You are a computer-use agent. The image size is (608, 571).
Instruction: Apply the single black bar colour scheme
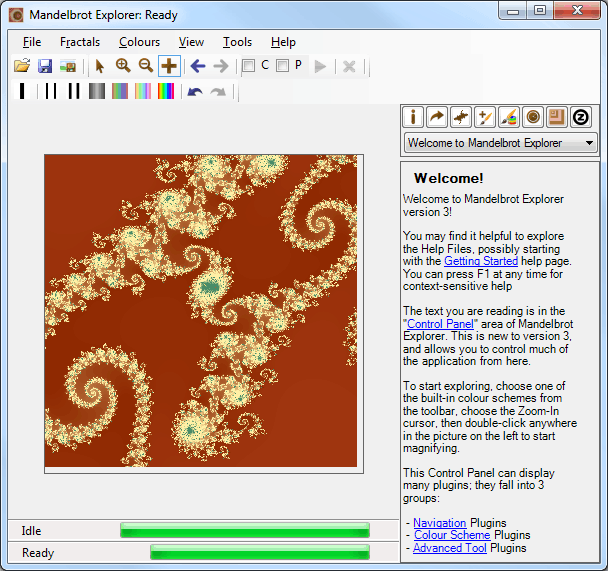click(22, 91)
